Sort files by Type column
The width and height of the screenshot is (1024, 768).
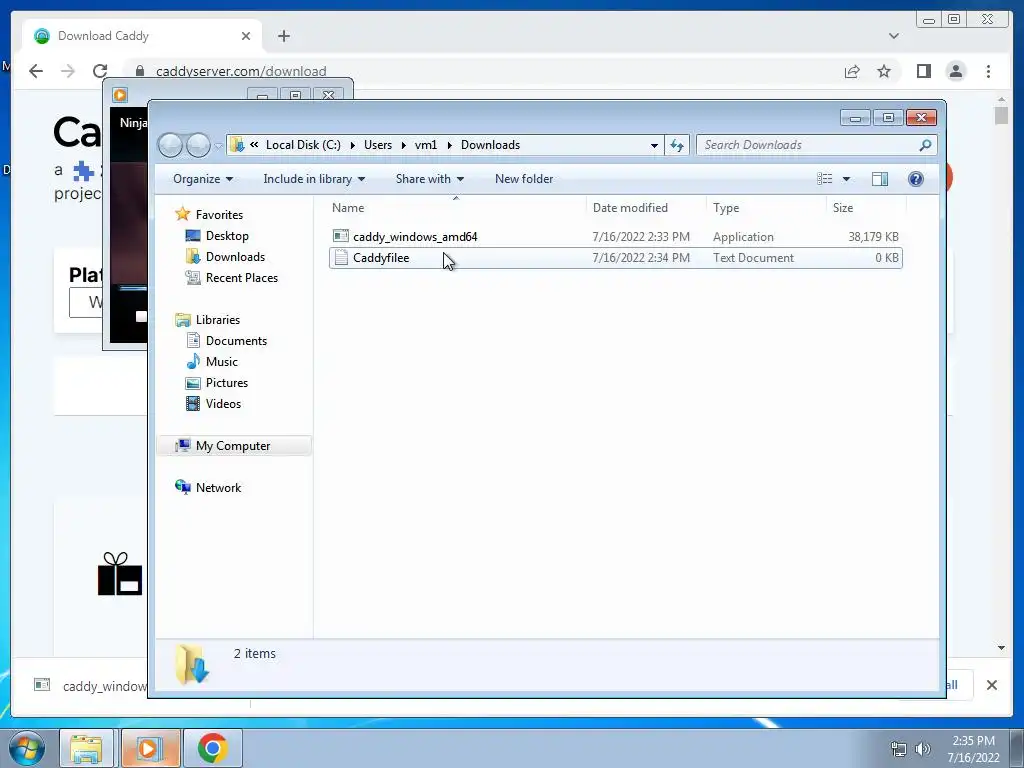(x=766, y=208)
